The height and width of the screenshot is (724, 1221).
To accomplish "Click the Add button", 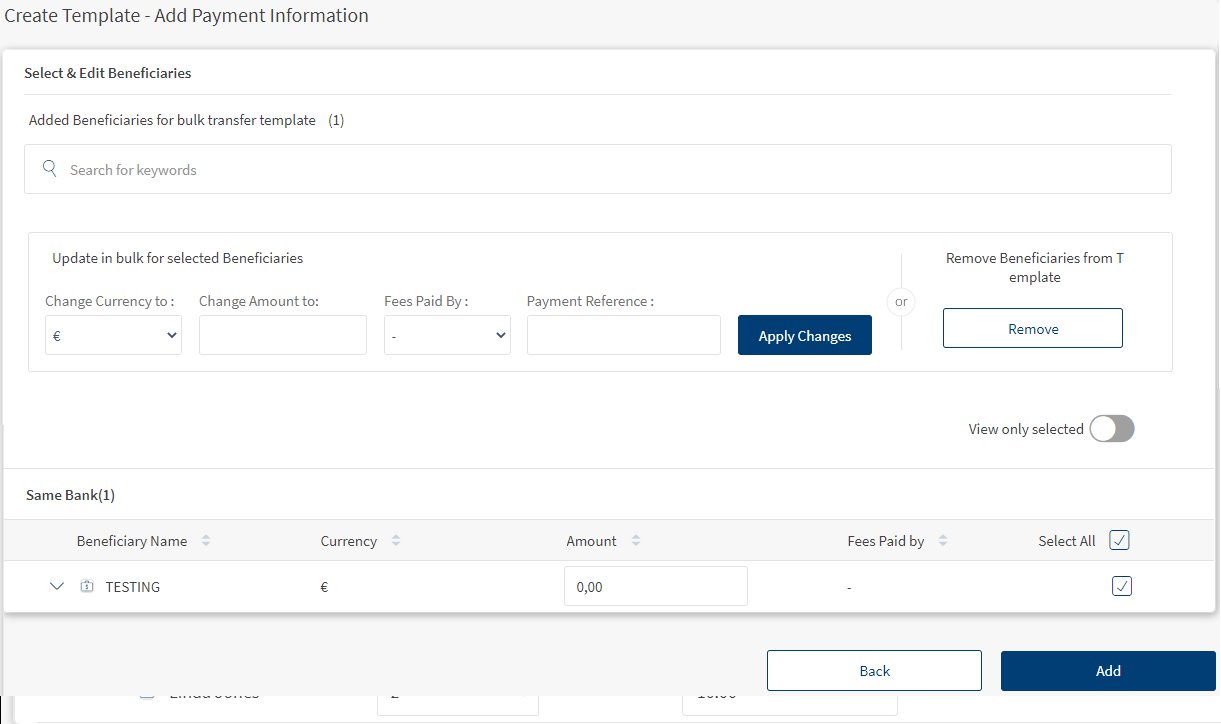I will 1108,671.
